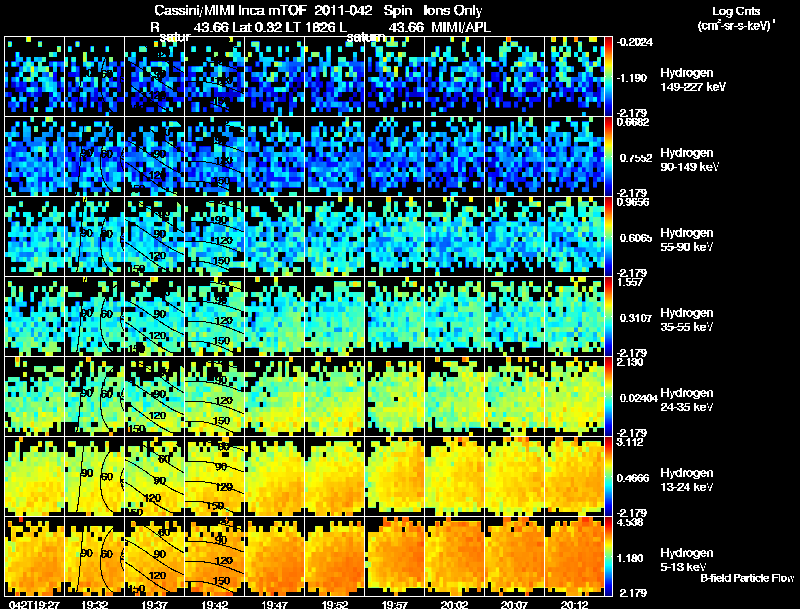The width and height of the screenshot is (800, 609).
Task: Click the '19:32' time axis label
Action: point(95,604)
